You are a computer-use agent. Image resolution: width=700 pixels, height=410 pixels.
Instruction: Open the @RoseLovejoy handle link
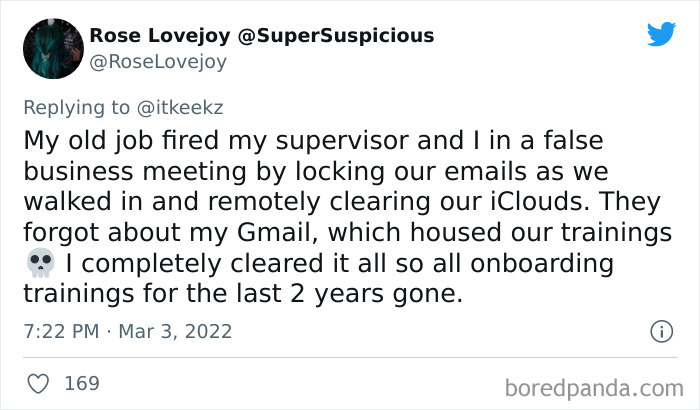158,61
